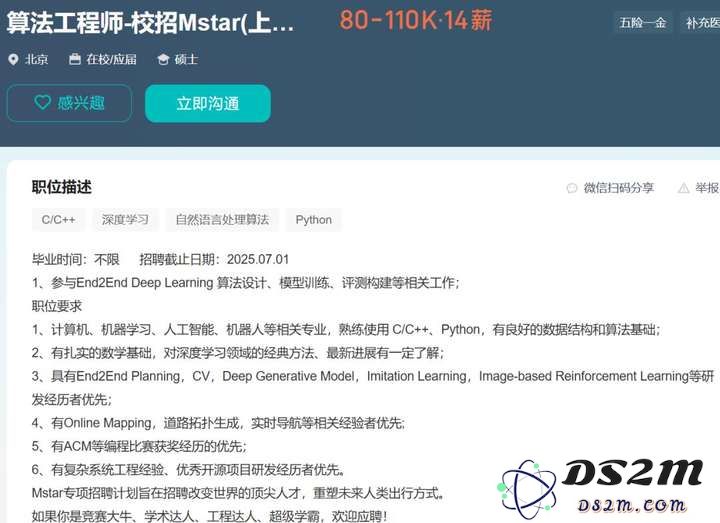
Task: Click the line about 扎实的数学基础
Action: tap(238, 353)
